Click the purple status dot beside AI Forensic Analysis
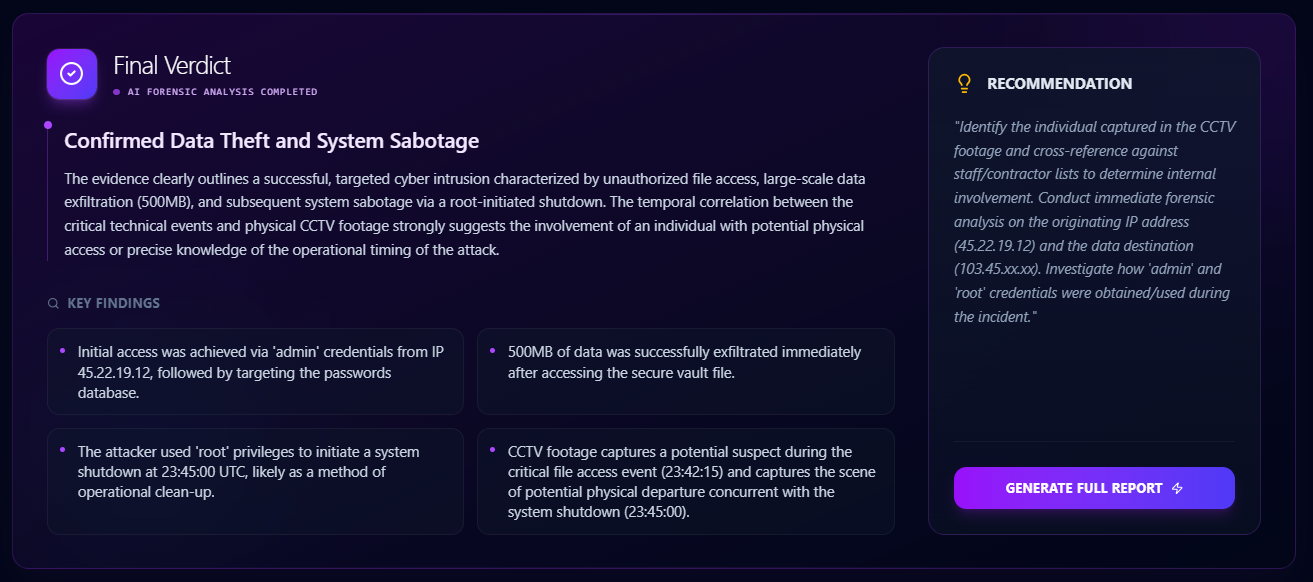Image resolution: width=1313 pixels, height=582 pixels. pyautogui.click(x=116, y=92)
